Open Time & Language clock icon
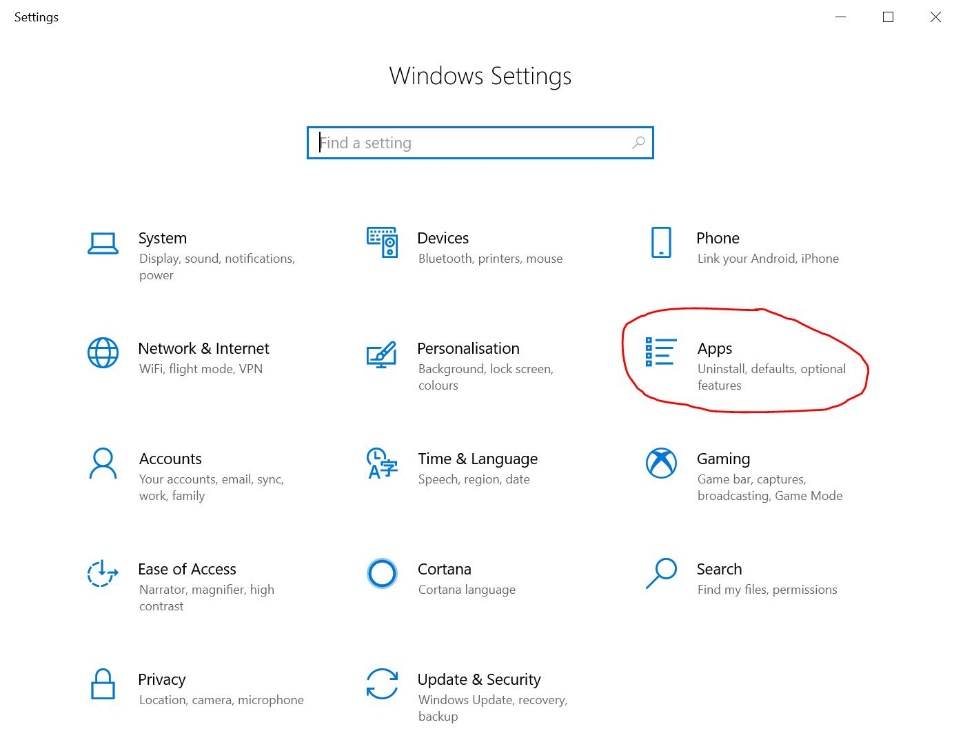This screenshot has height=740, width=954. pyautogui.click(x=382, y=463)
